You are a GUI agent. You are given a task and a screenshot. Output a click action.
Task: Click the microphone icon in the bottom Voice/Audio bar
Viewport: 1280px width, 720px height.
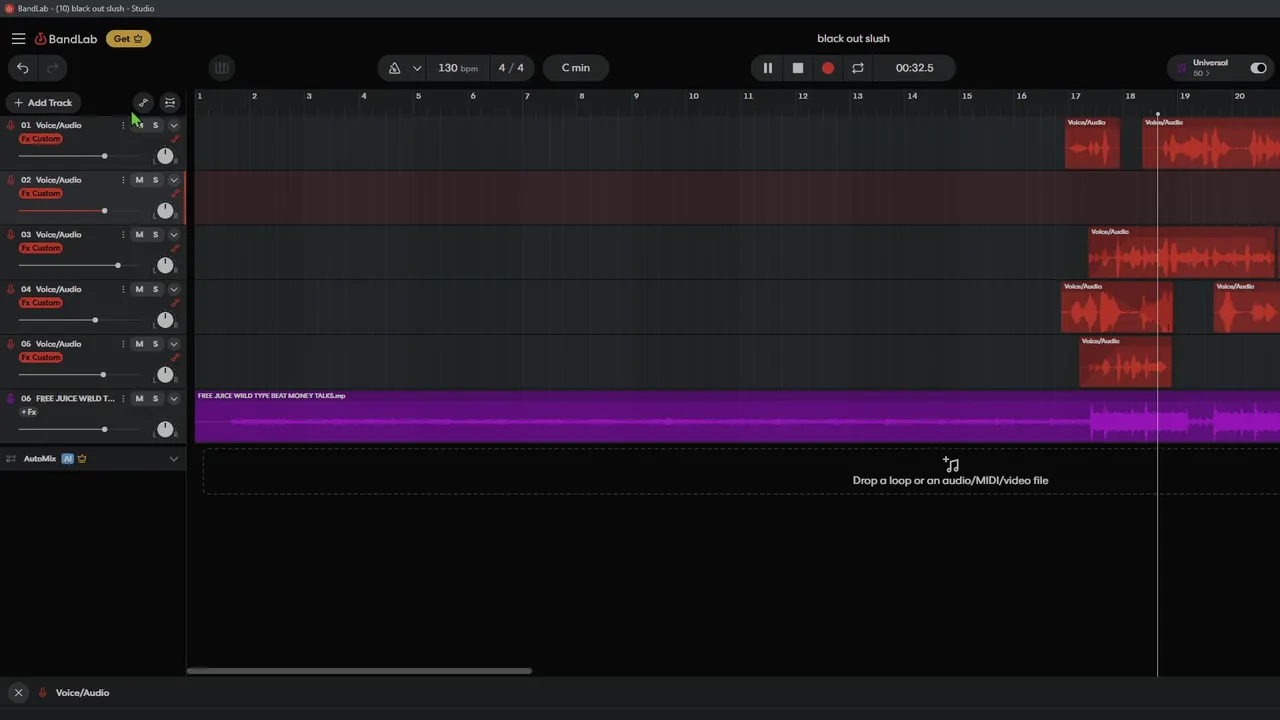[x=42, y=692]
